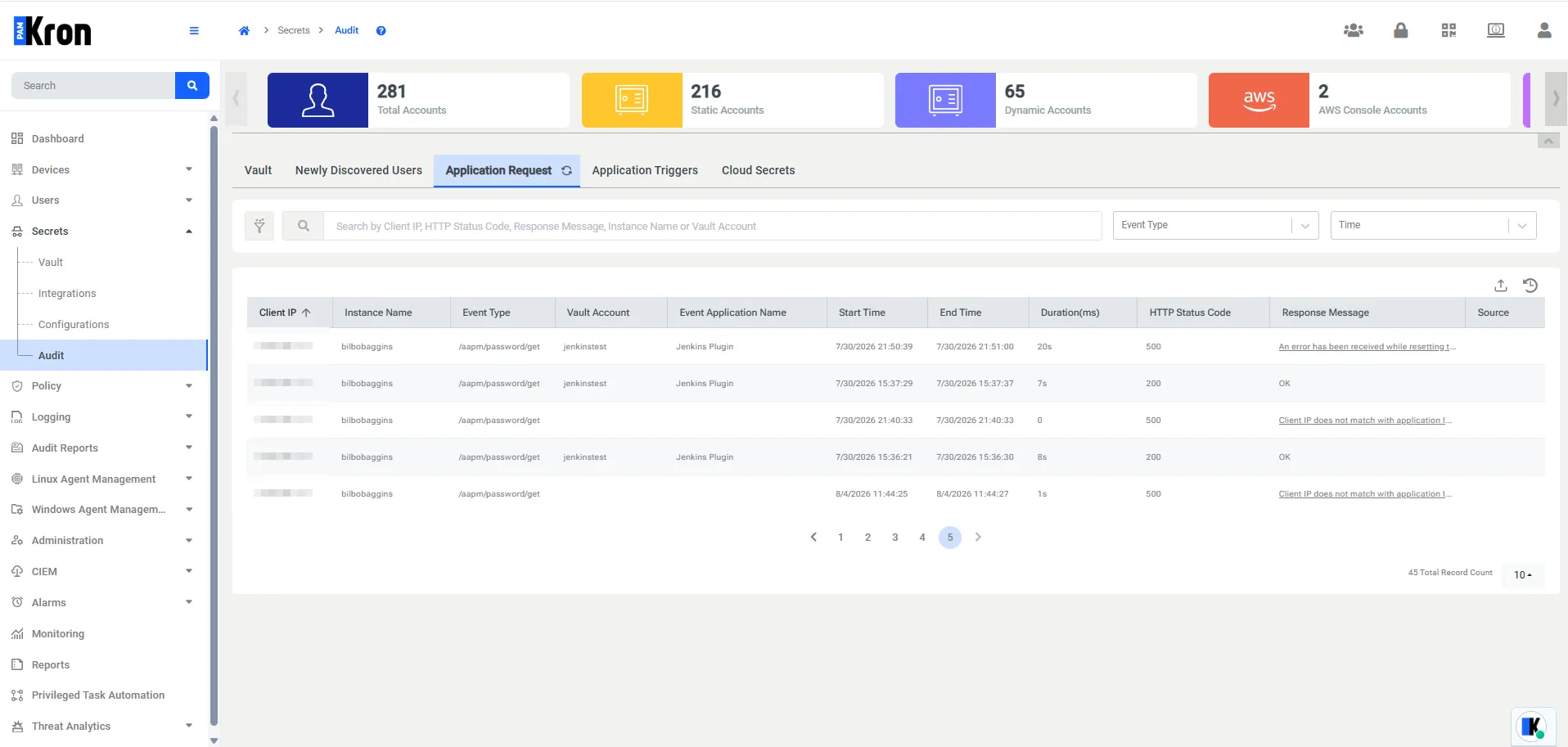The width and height of the screenshot is (1568, 747).
Task: Open the 'An error has been received' message link
Action: click(x=1367, y=347)
